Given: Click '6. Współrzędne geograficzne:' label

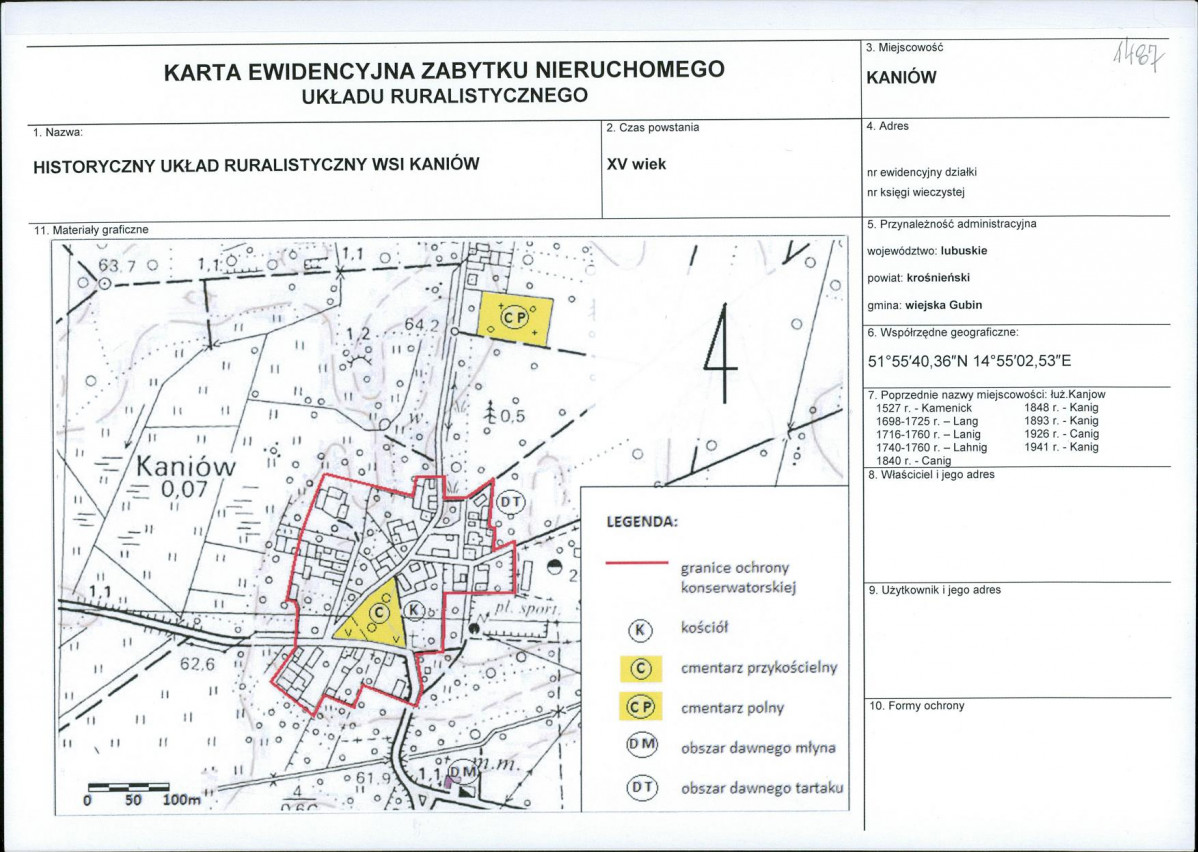Looking at the screenshot, I should point(944,333).
